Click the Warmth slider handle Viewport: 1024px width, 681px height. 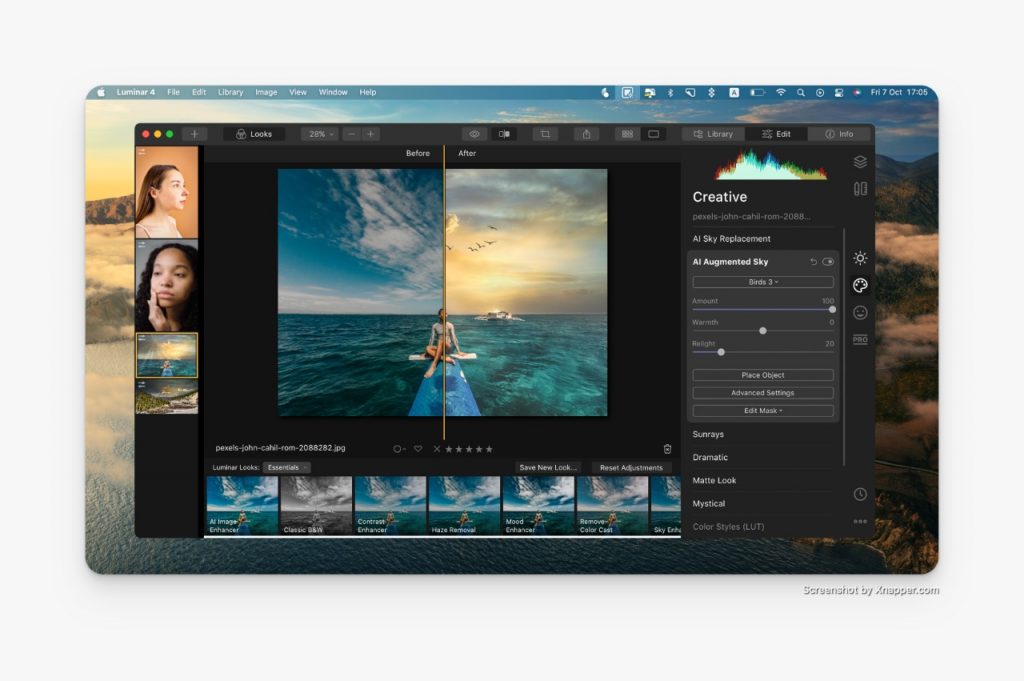click(x=763, y=331)
